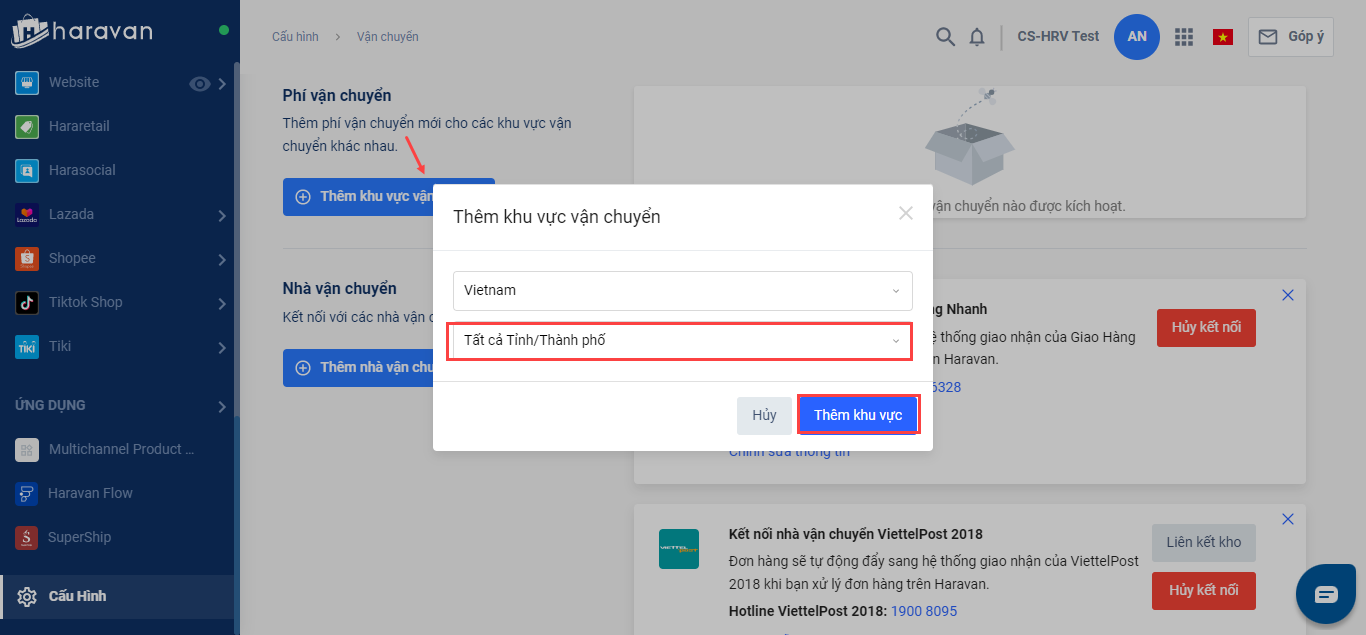Expand the Website submenu chevron
Image resolution: width=1366 pixels, height=635 pixels.
pyautogui.click(x=222, y=84)
